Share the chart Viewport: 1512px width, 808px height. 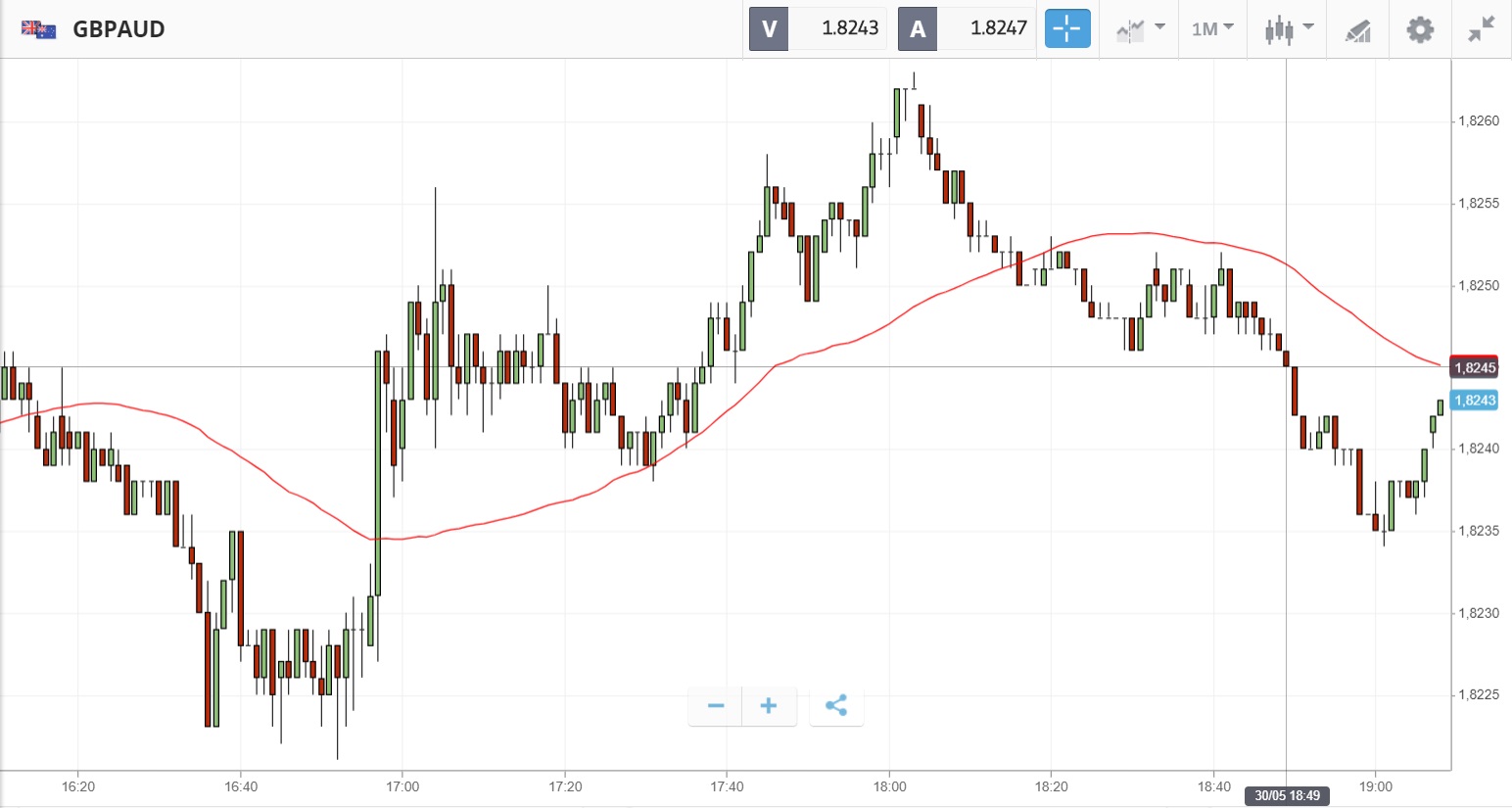(836, 706)
